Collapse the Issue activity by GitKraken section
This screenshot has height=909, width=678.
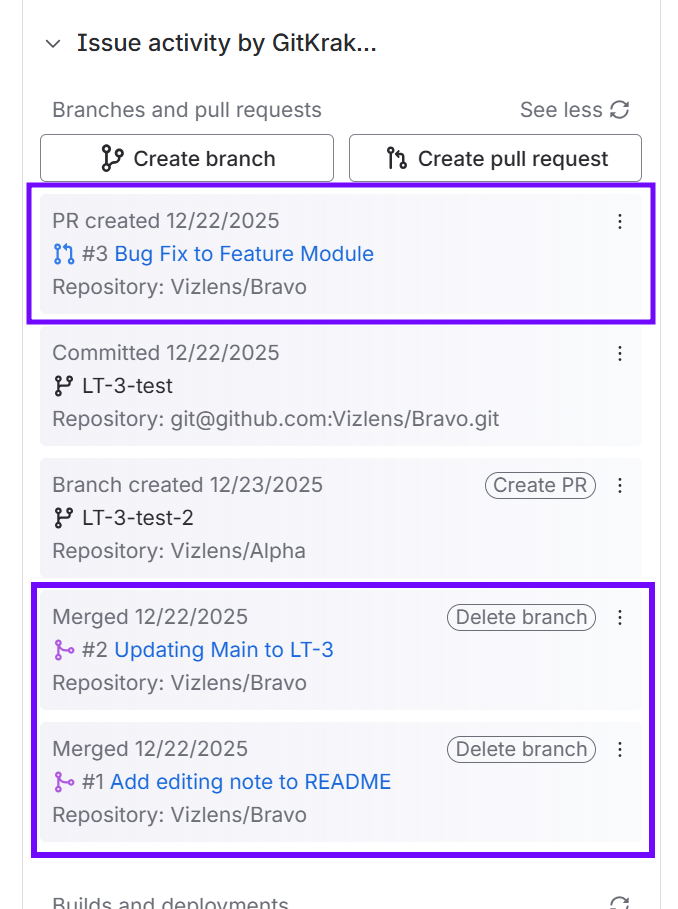53,44
